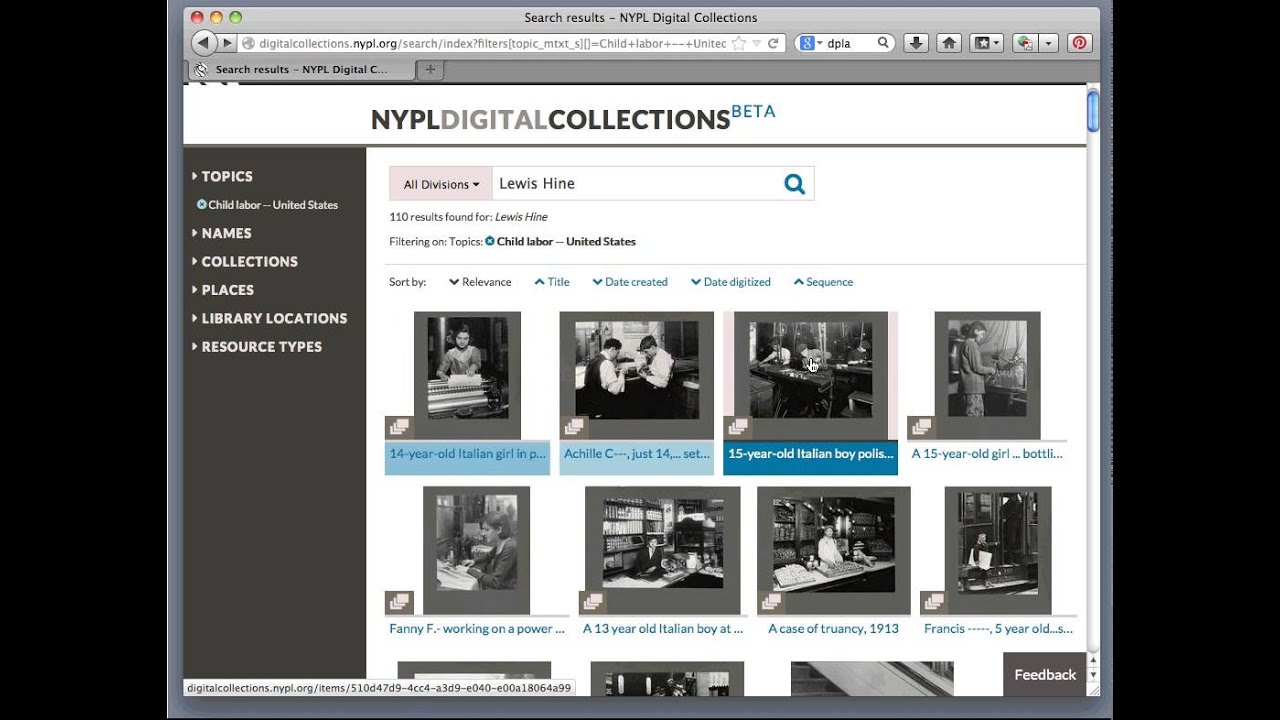Open the 15-year-old girl bottling thumbnail

(x=987, y=375)
